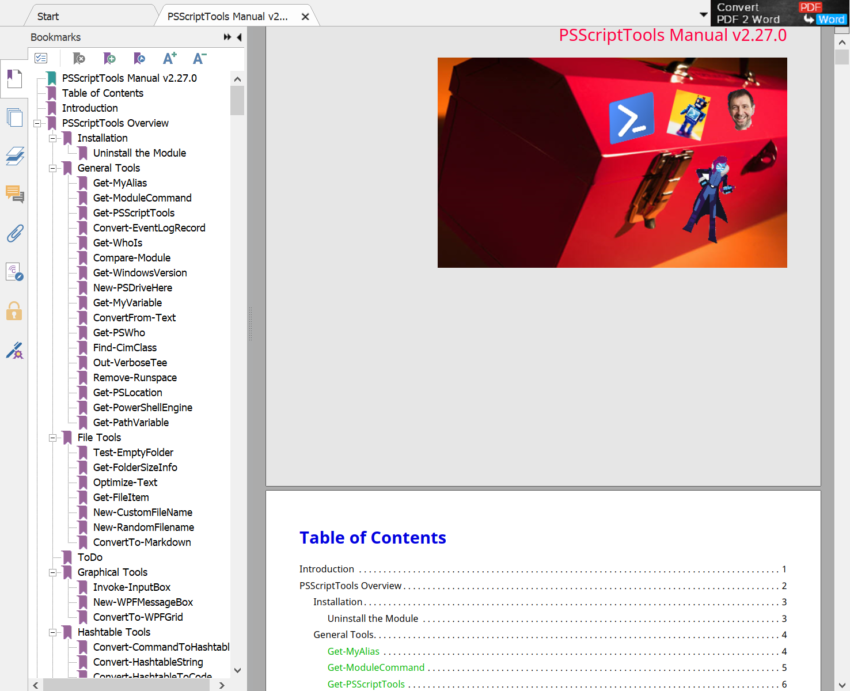The image size is (850, 691).
Task: Increase bookmark font size with A+
Action: 170,58
